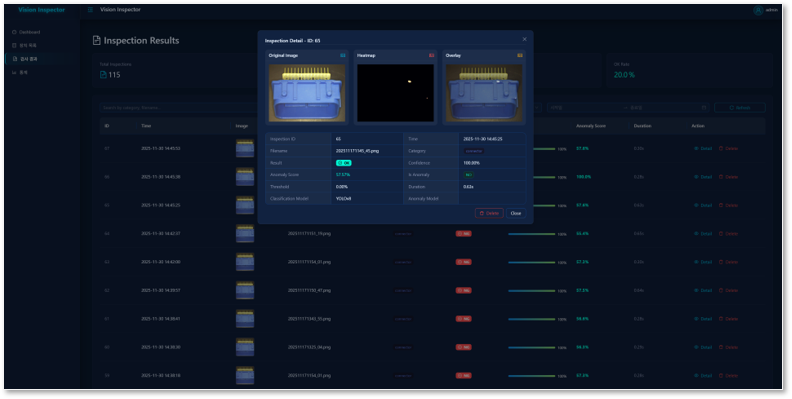Expand the filter dropdown left of date range
The image size is (792, 399).
537,108
